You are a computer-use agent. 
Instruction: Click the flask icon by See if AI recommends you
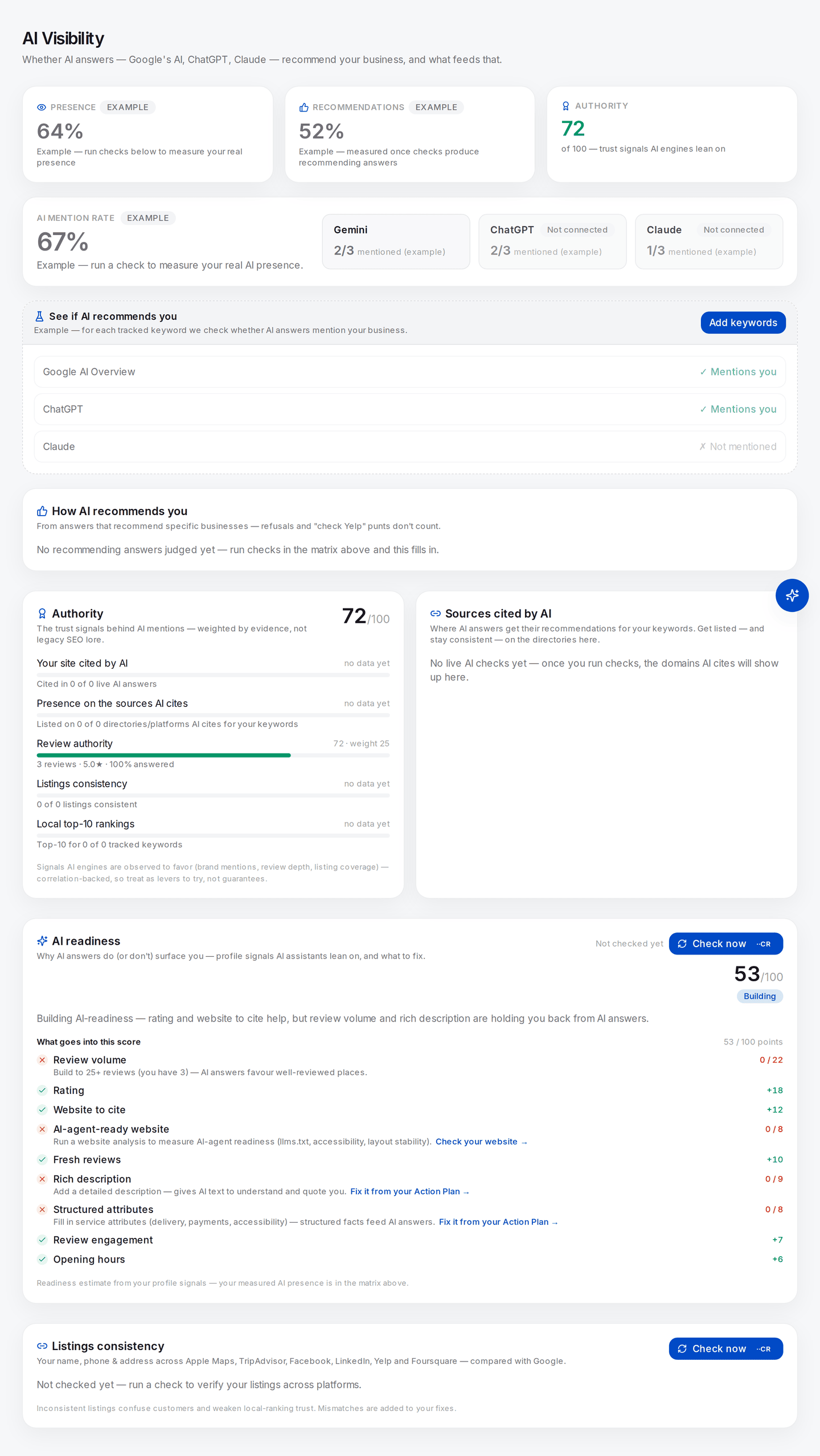[39, 316]
